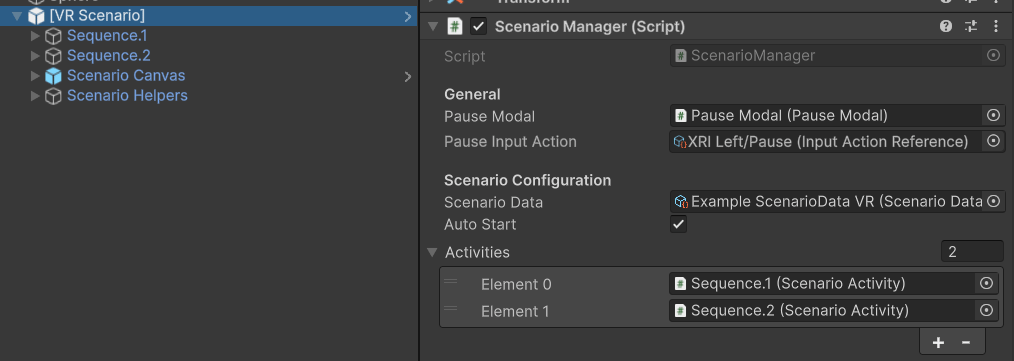The height and width of the screenshot is (361, 1014).
Task: Click the [VR Scenario] prefab cube icon
Action: click(36, 16)
